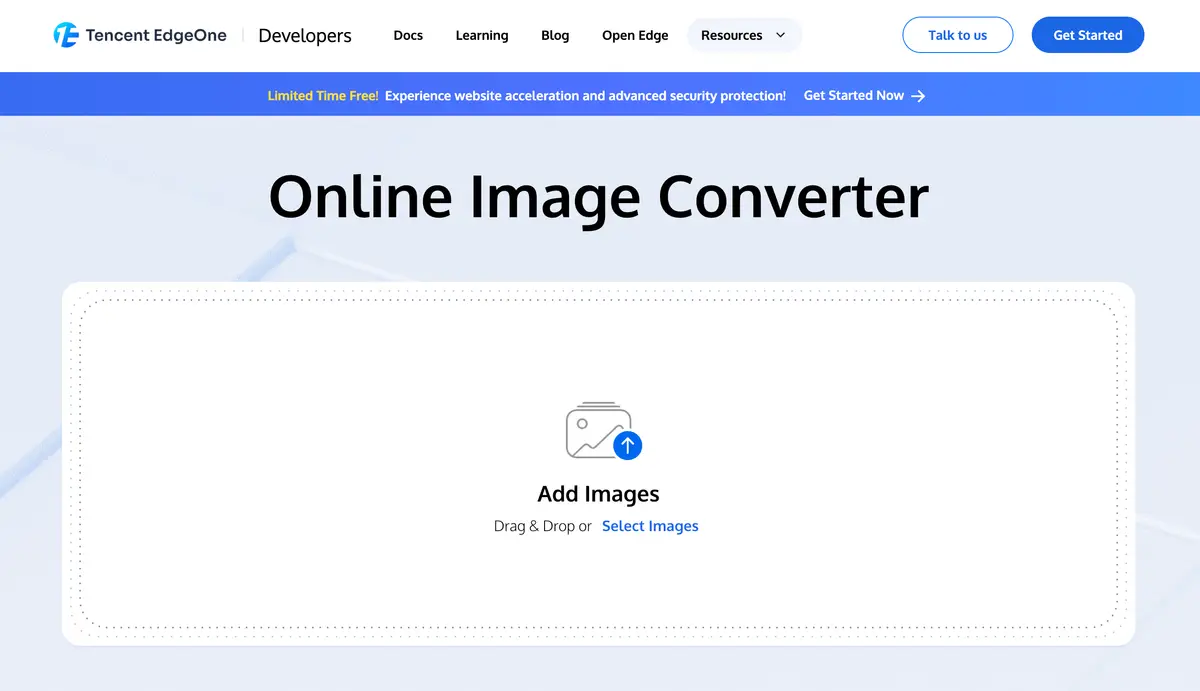Open the Learning menu item
Image resolution: width=1200 pixels, height=691 pixels.
pos(482,35)
